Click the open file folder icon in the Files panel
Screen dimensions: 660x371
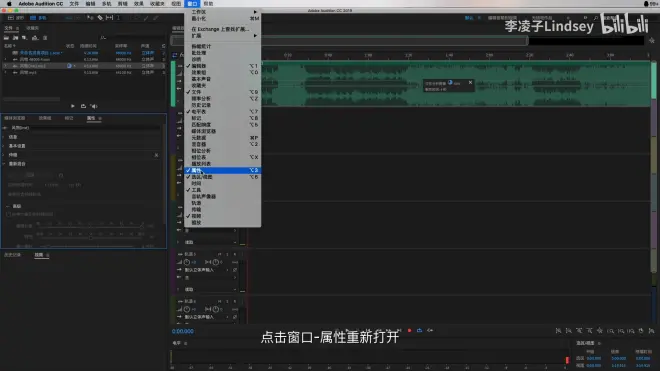pos(6,38)
